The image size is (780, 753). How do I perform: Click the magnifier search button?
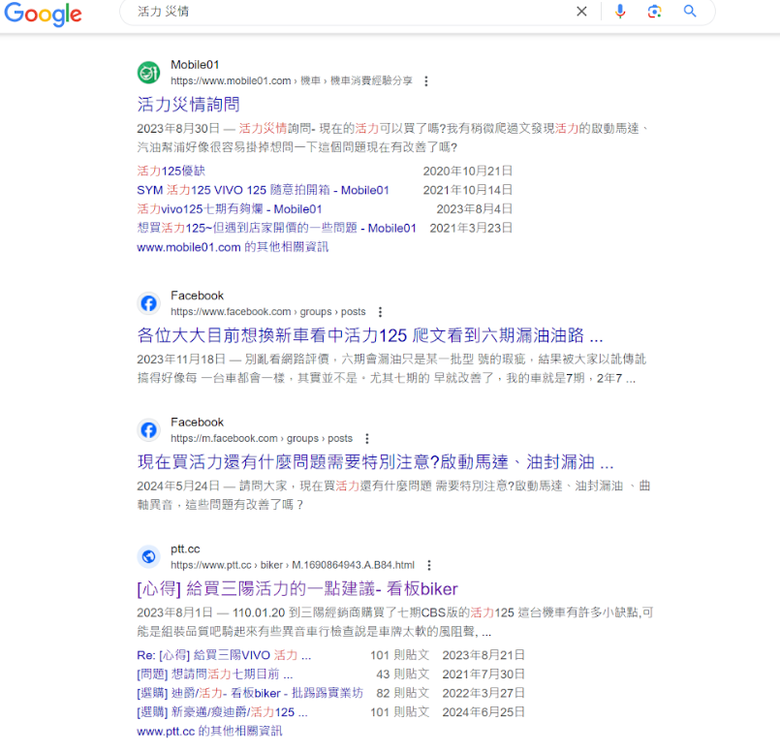click(689, 11)
